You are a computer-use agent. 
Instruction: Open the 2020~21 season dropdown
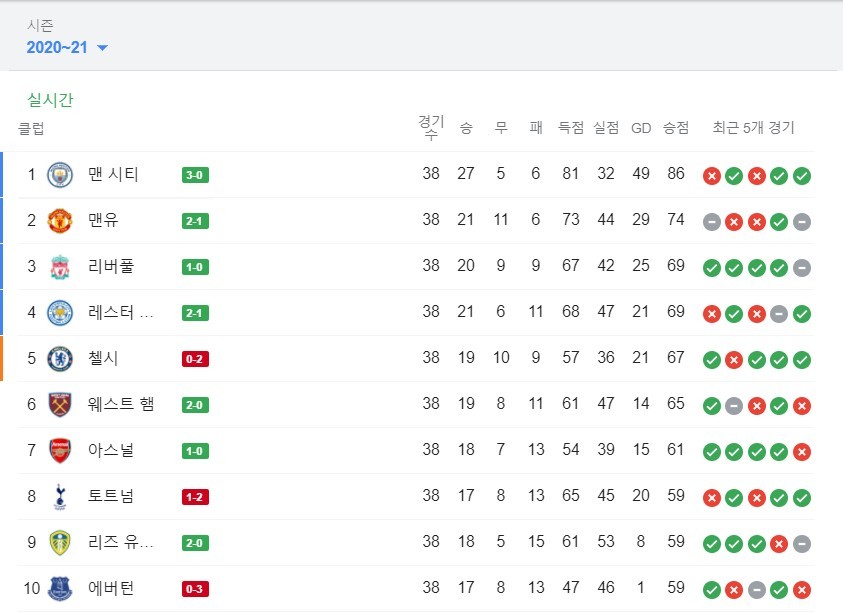(67, 47)
